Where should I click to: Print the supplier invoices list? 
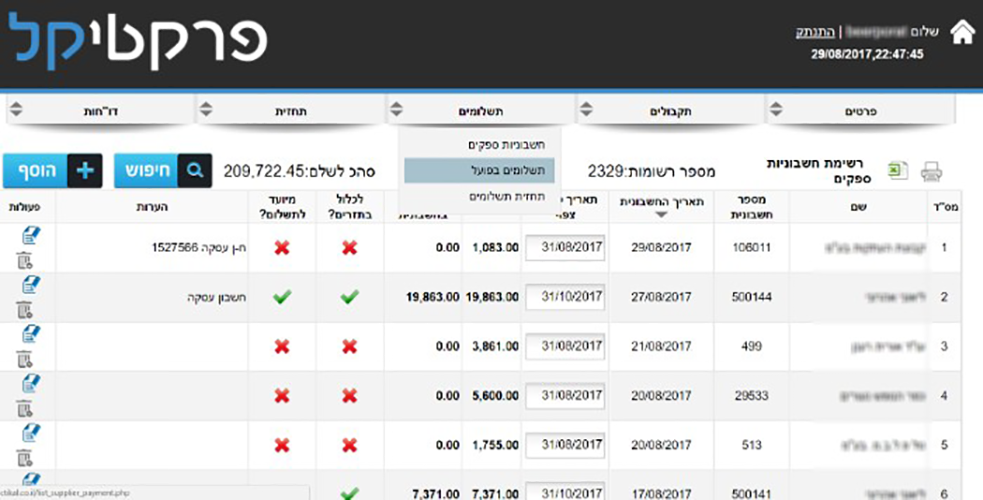[x=931, y=171]
